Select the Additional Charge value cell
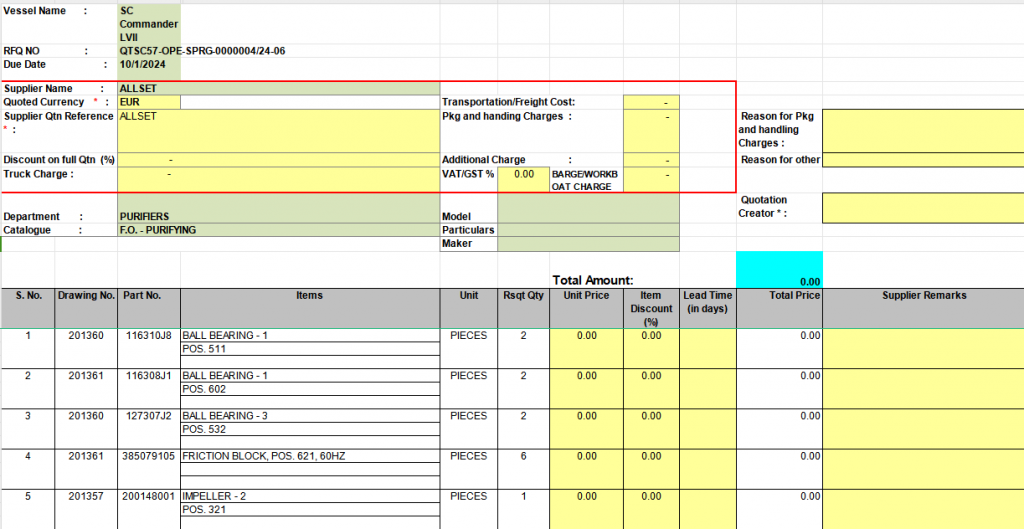This screenshot has width=1024, height=529. click(x=651, y=160)
